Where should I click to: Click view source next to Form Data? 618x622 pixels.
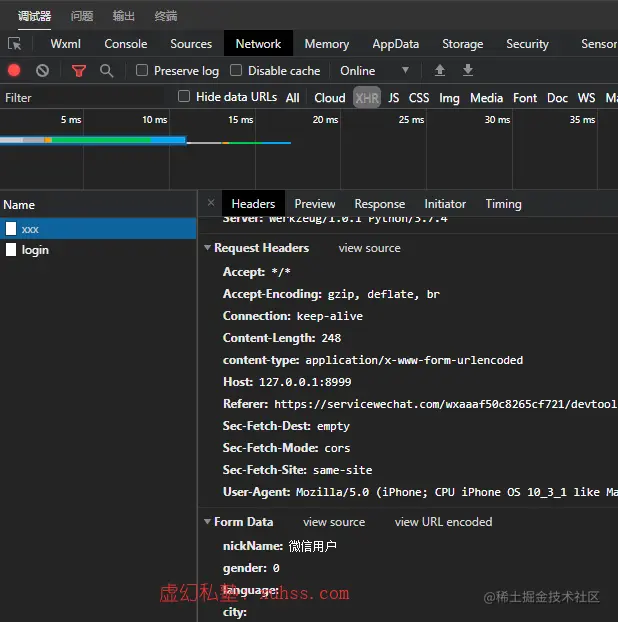coord(334,522)
